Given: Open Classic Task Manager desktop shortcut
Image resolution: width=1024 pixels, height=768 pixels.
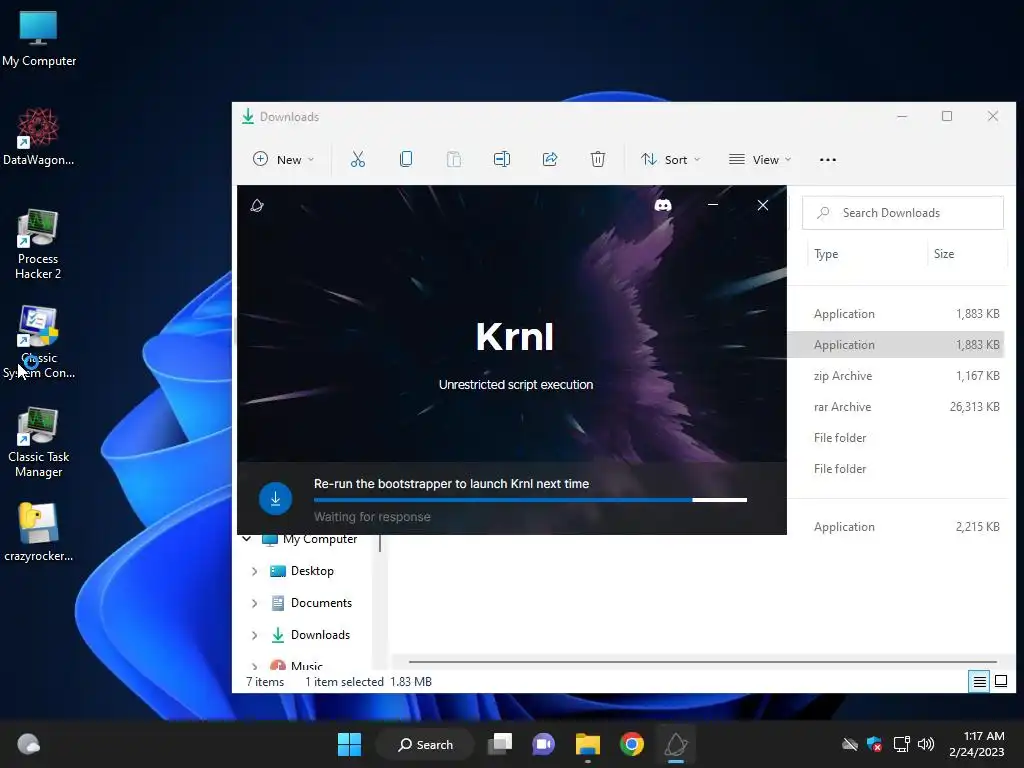Looking at the screenshot, I should [x=39, y=443].
